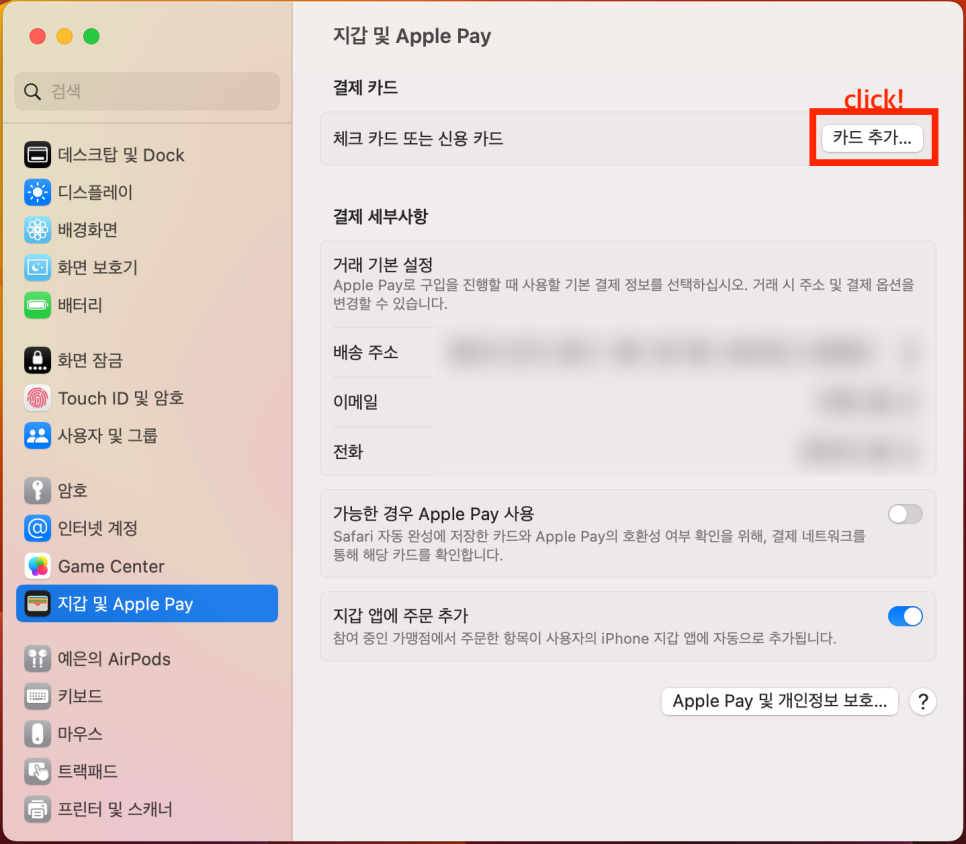Screen dimensions: 966x844
Task: Click the 키보드 keyboard icon
Action: (37, 696)
